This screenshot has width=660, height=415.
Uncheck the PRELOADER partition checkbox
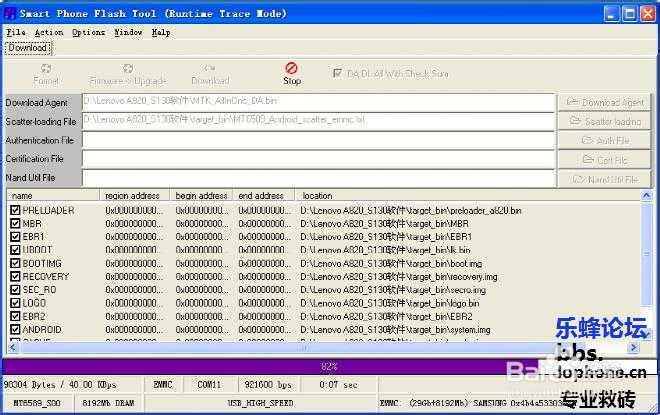[15, 210]
